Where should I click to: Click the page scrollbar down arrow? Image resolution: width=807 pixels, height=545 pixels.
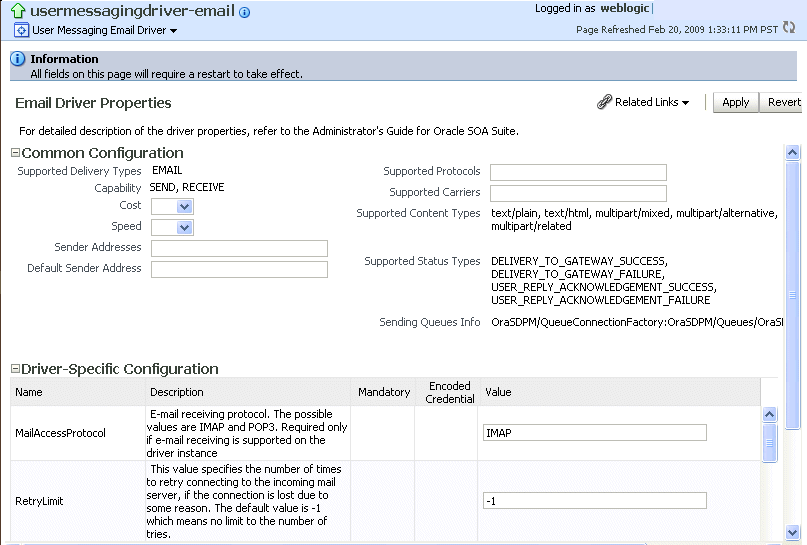click(793, 532)
